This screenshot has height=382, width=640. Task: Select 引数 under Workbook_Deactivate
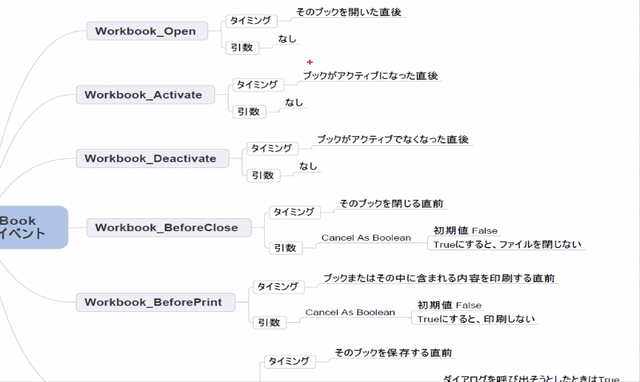tap(263, 175)
